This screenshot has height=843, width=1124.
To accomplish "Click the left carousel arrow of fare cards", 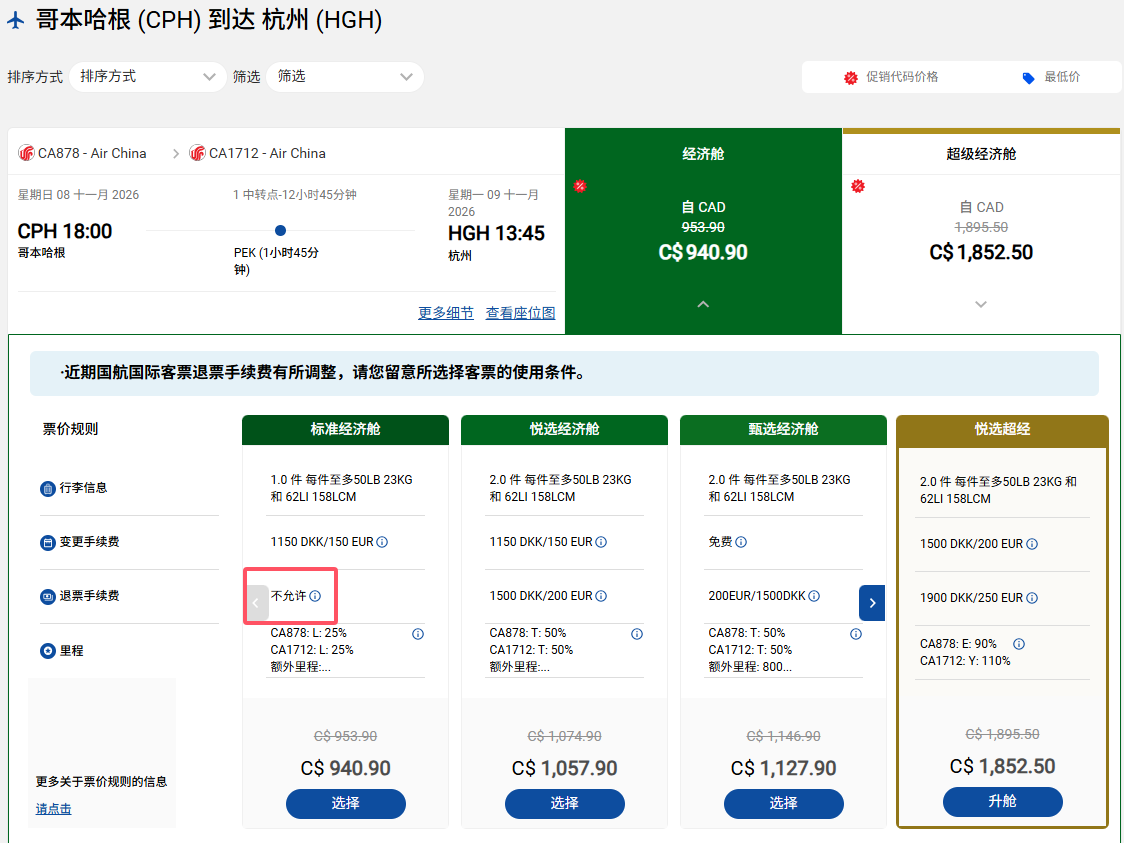I will click(256, 603).
